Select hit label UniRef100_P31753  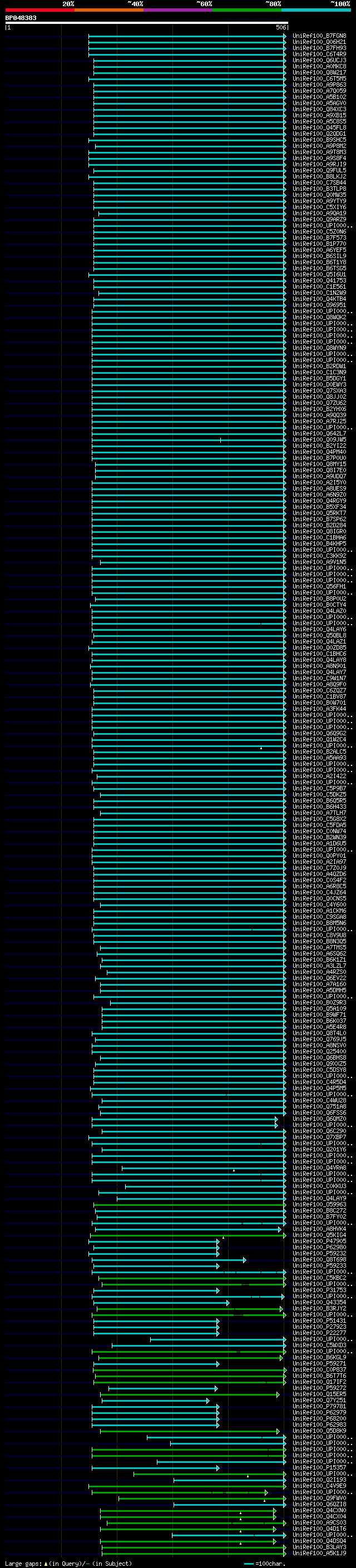click(319, 1290)
